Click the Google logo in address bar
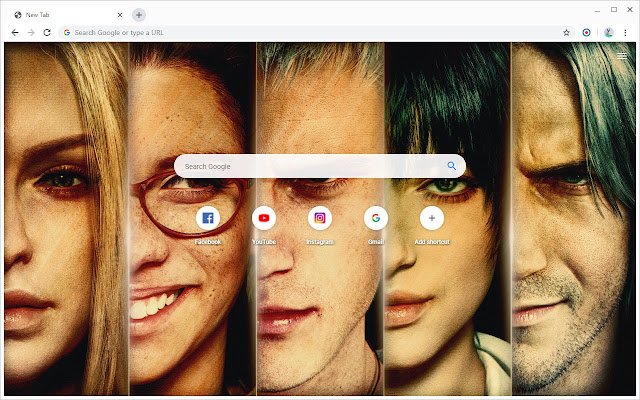The height and width of the screenshot is (400, 640). tap(67, 33)
